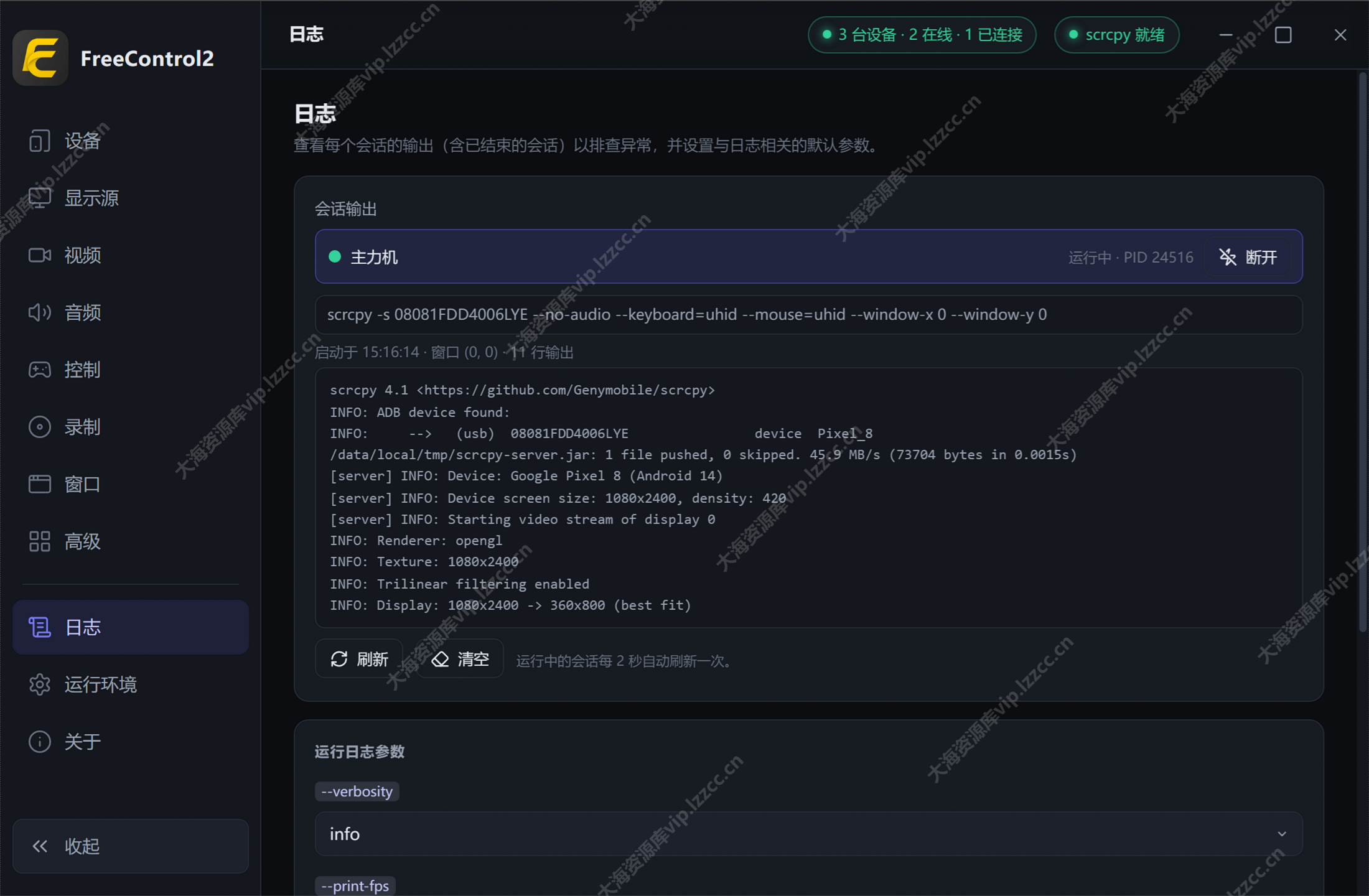
Task: Click the --print-fps parameter tag
Action: point(355,886)
